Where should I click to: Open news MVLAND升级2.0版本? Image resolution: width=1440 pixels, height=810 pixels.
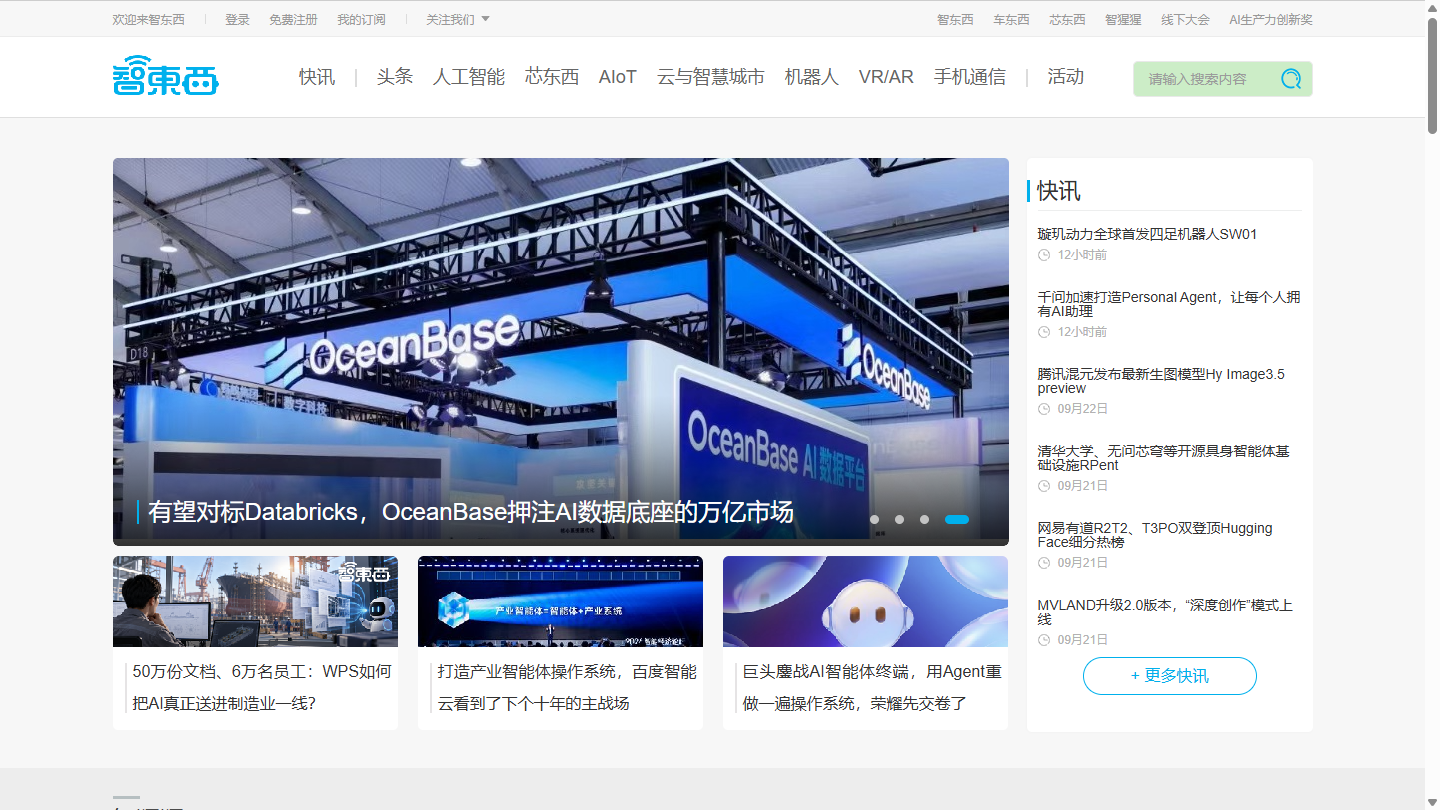coord(1165,612)
